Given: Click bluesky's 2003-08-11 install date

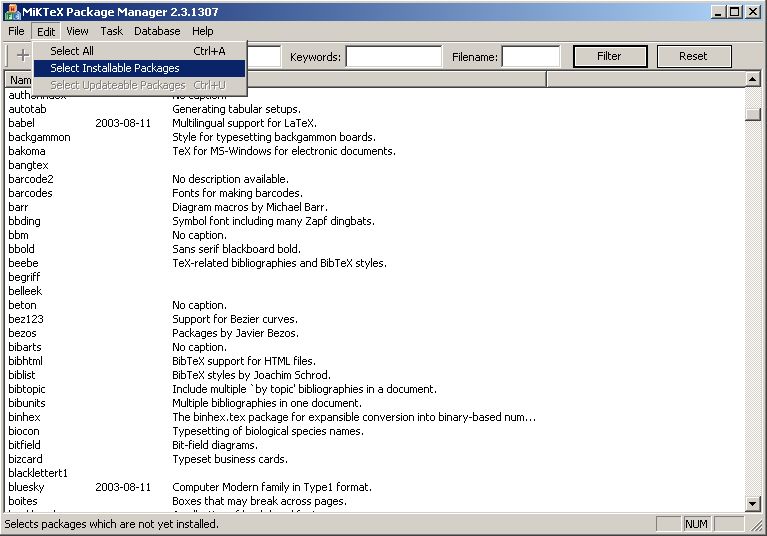Looking at the screenshot, I should click(123, 488).
